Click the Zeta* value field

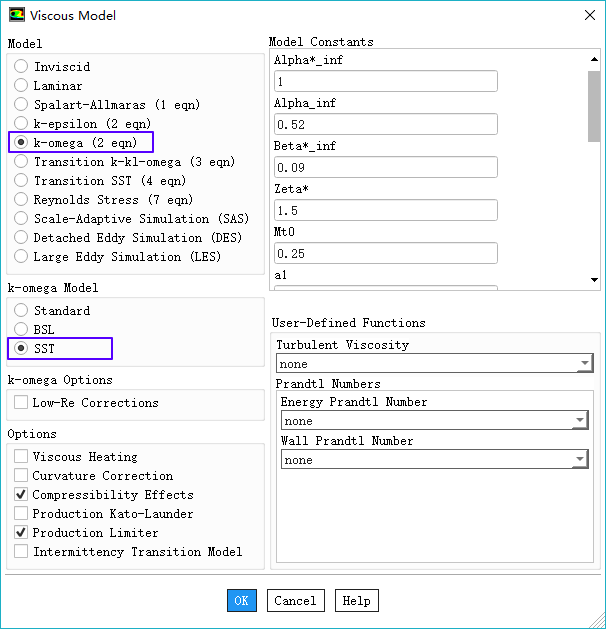point(385,210)
